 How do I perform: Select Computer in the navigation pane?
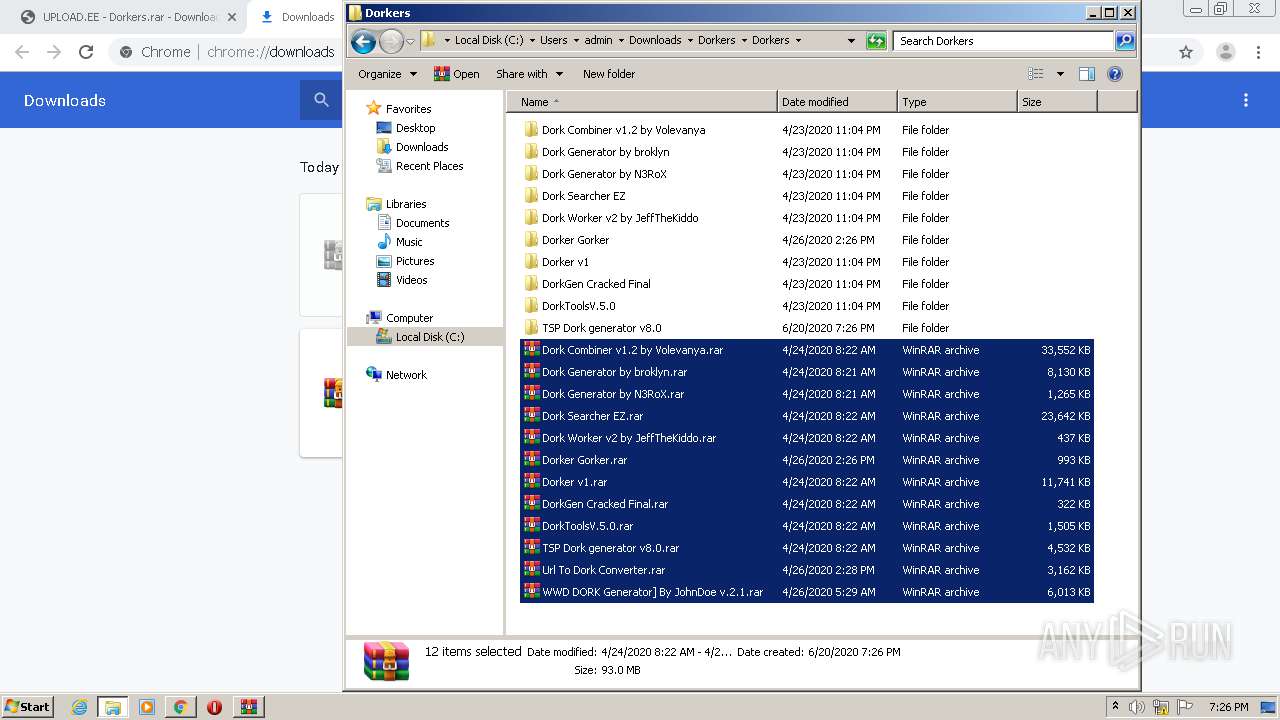[400, 318]
